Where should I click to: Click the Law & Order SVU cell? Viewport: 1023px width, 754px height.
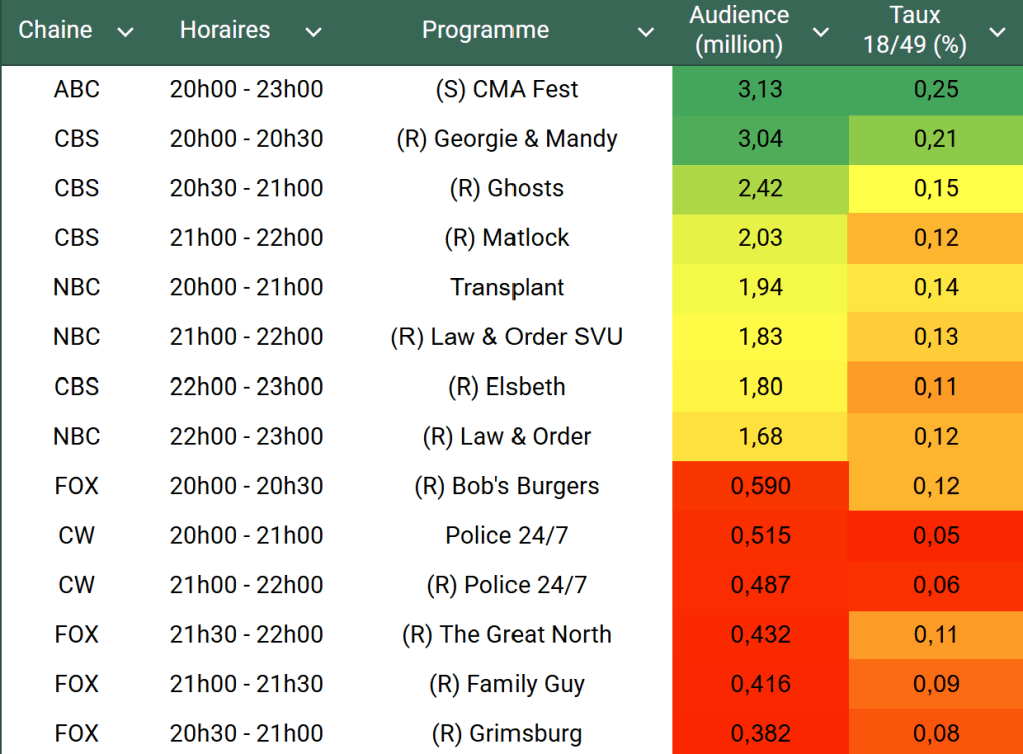click(x=507, y=337)
